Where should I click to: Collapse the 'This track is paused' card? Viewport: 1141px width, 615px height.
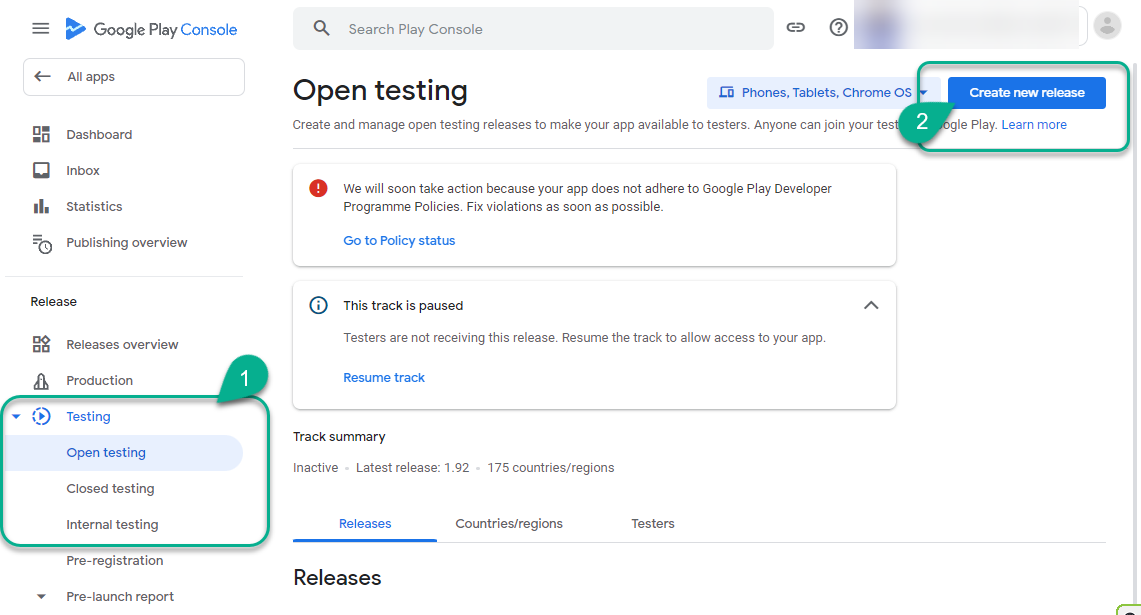pyautogui.click(x=871, y=305)
